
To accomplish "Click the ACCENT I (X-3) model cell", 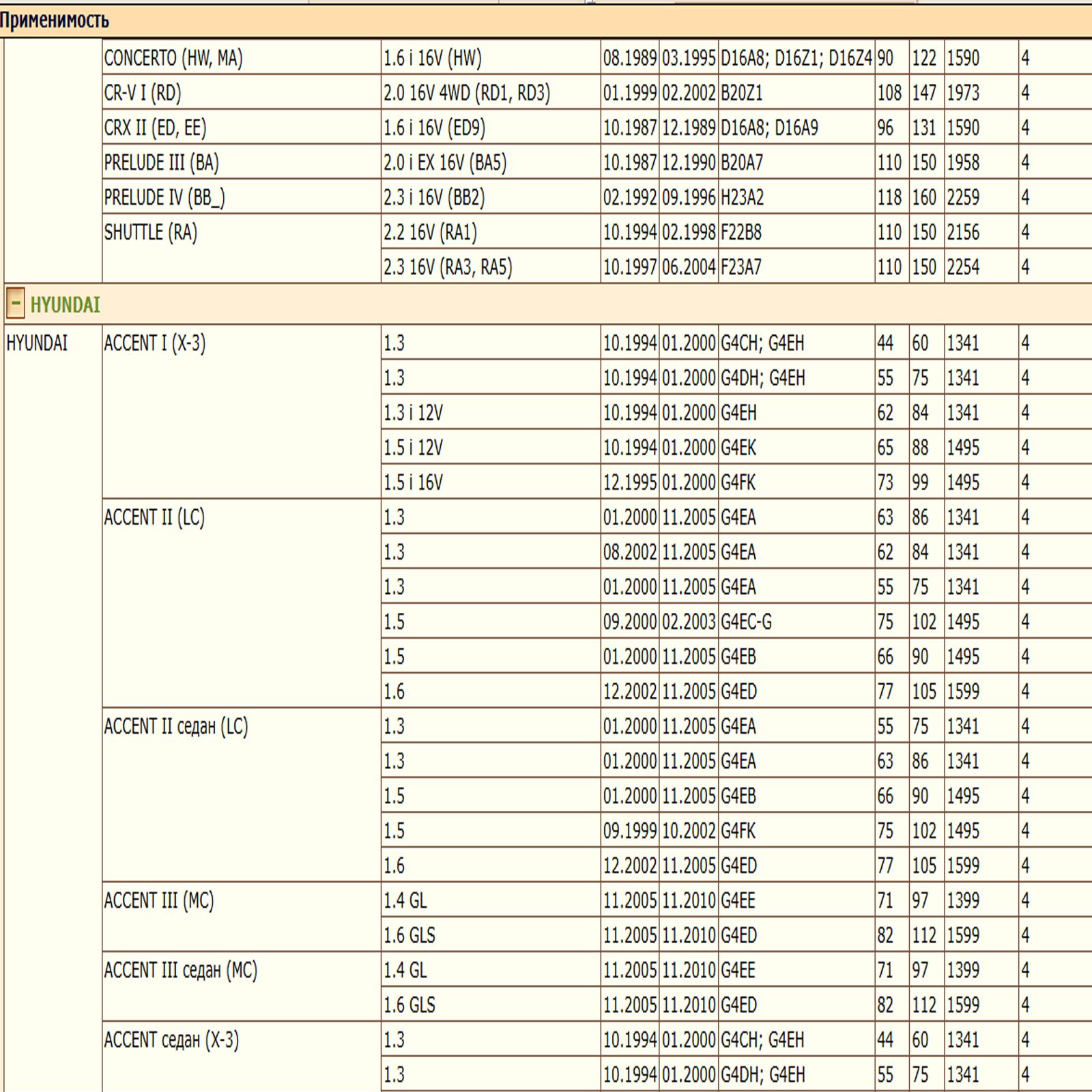I will pyautogui.click(x=155, y=343).
